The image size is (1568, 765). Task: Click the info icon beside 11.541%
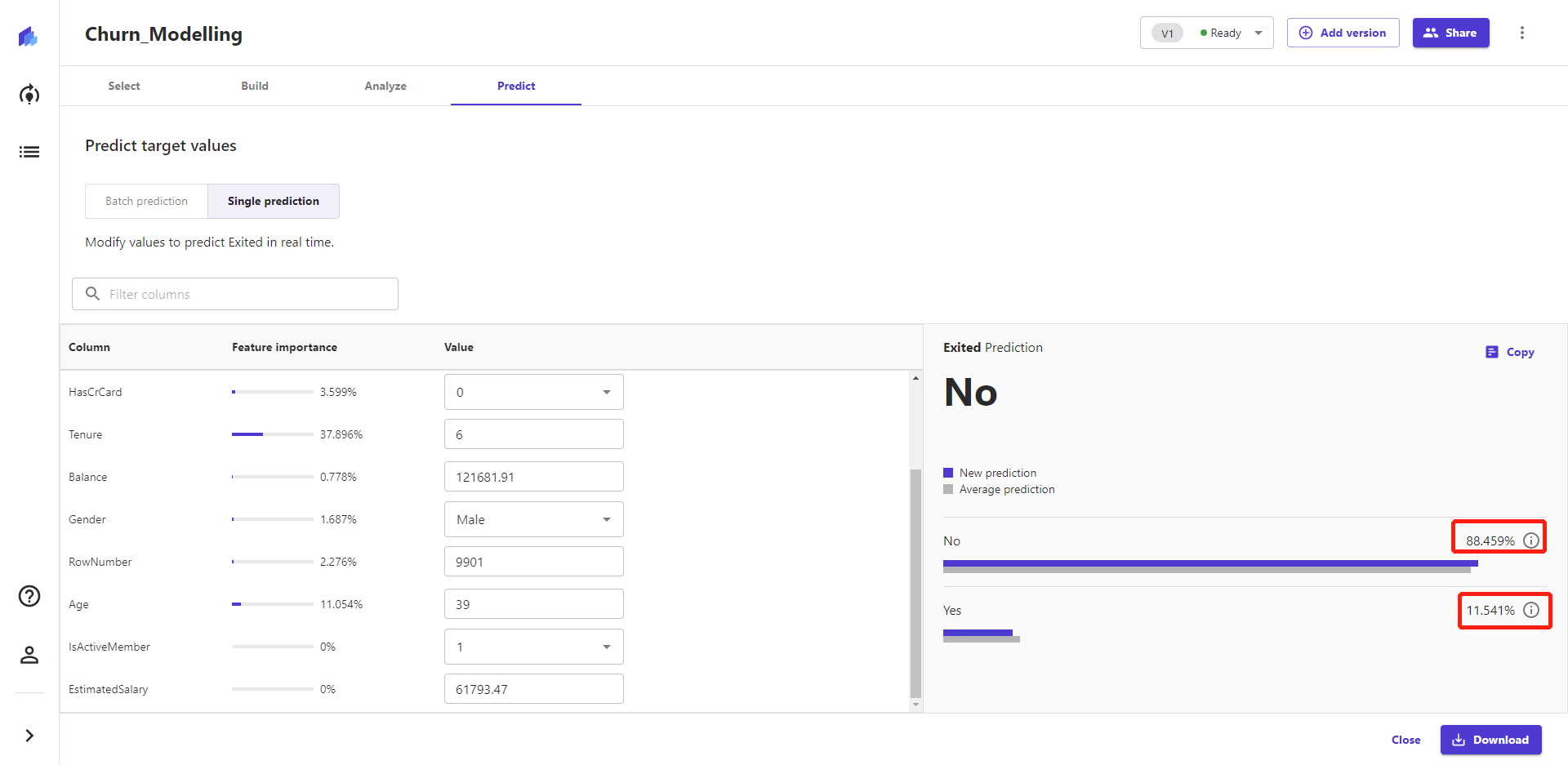[x=1530, y=610]
